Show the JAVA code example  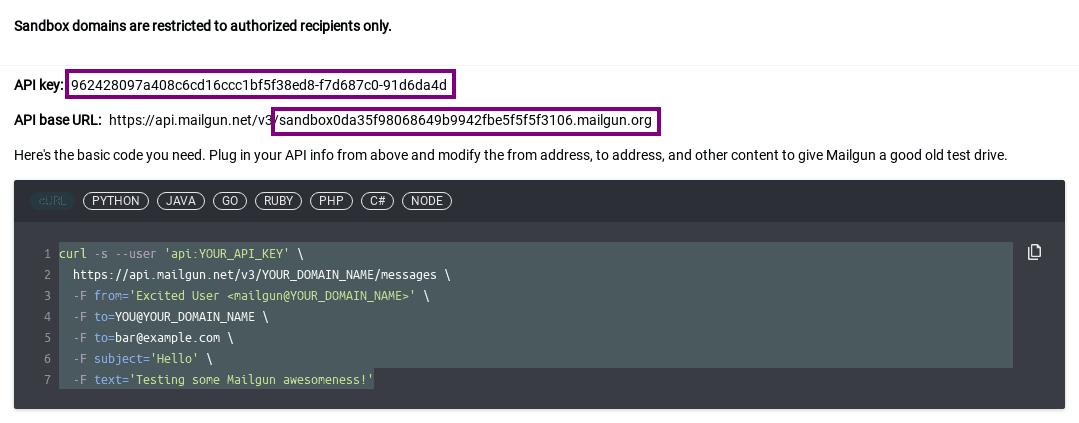pyautogui.click(x=181, y=201)
